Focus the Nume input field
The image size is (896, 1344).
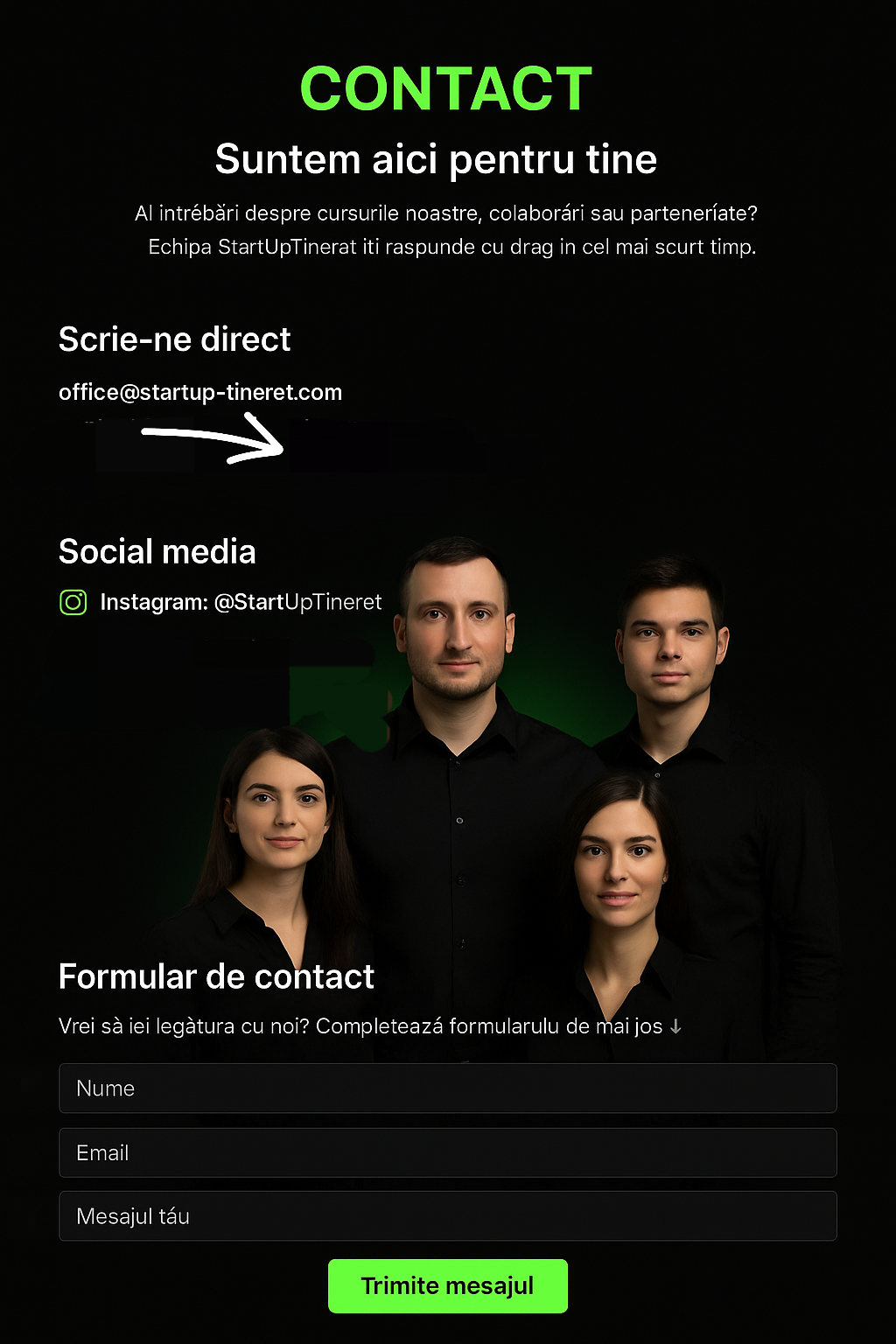(x=448, y=1088)
